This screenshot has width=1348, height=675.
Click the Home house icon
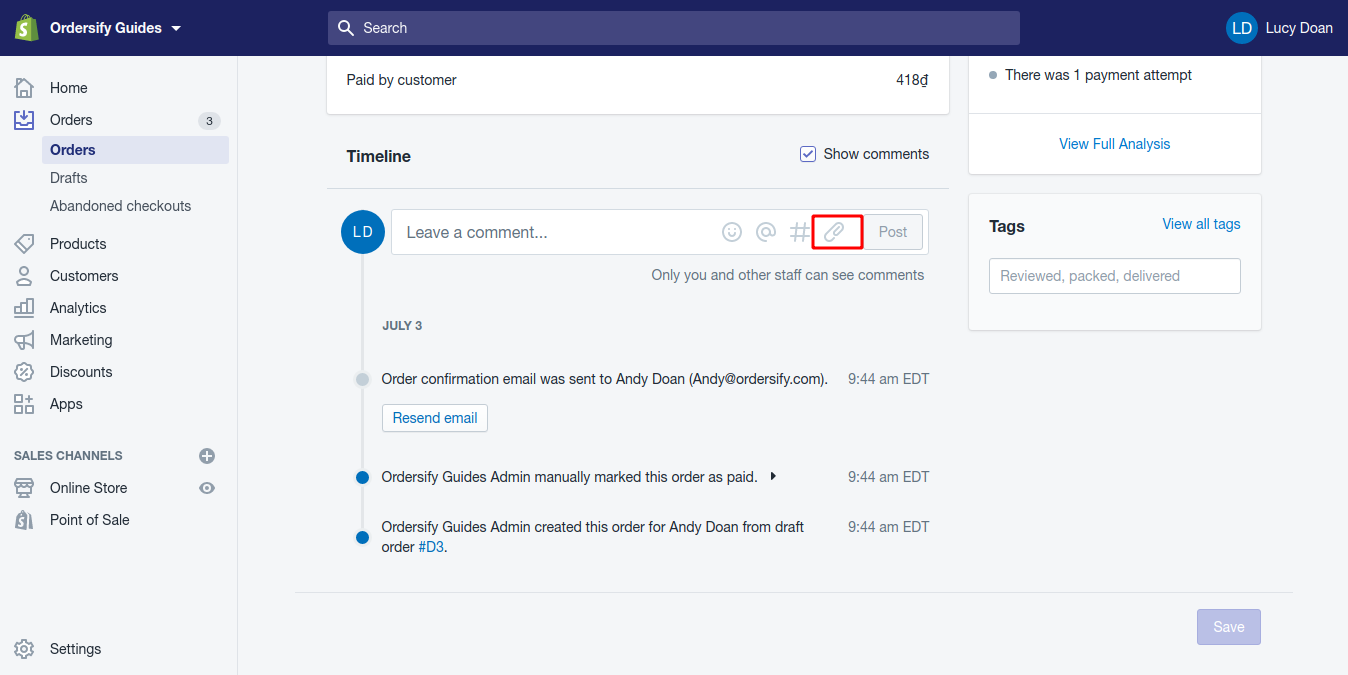[x=24, y=88]
